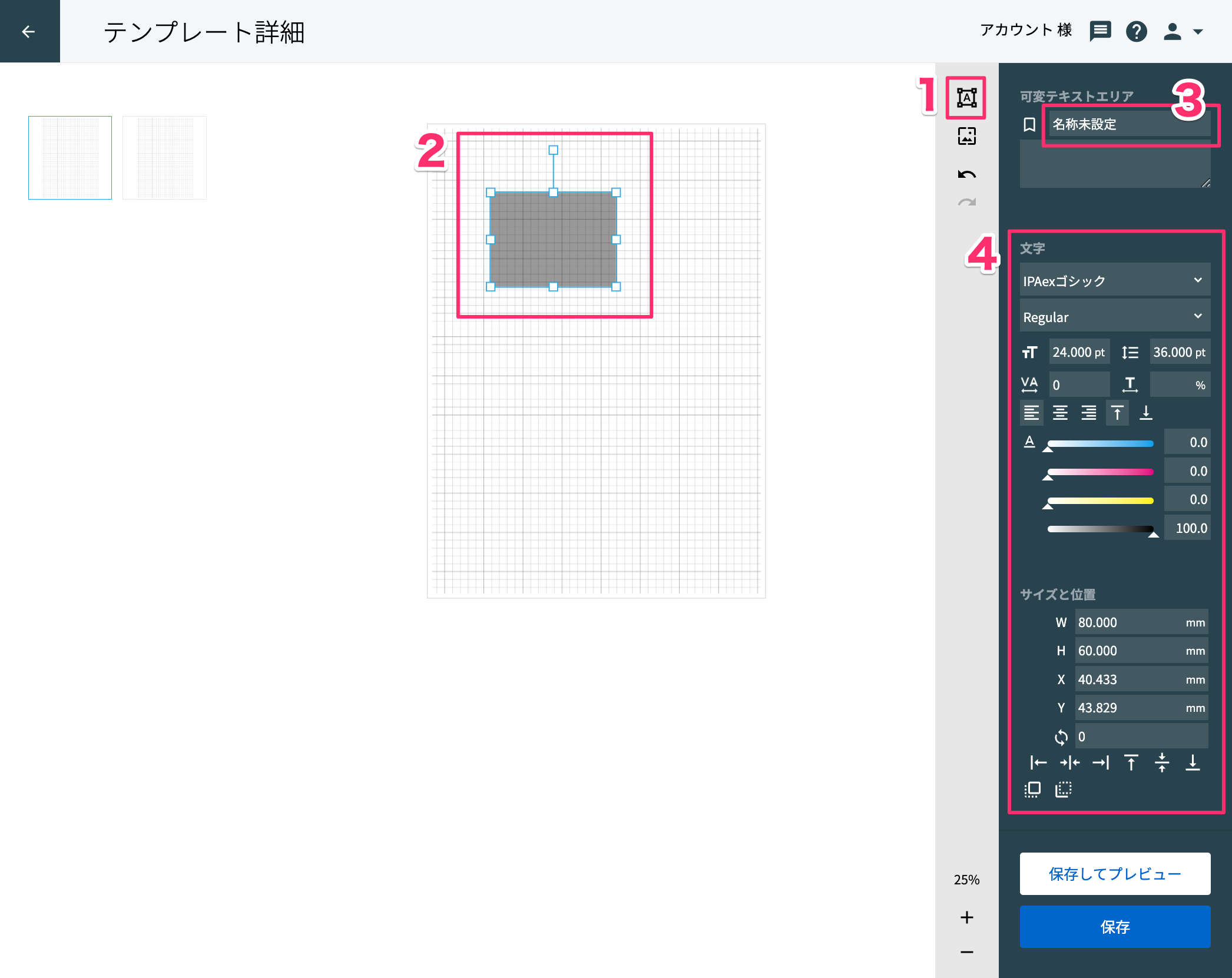Open the Regular font style dropdown
Screen dimensions: 1232x978
tap(1115, 316)
